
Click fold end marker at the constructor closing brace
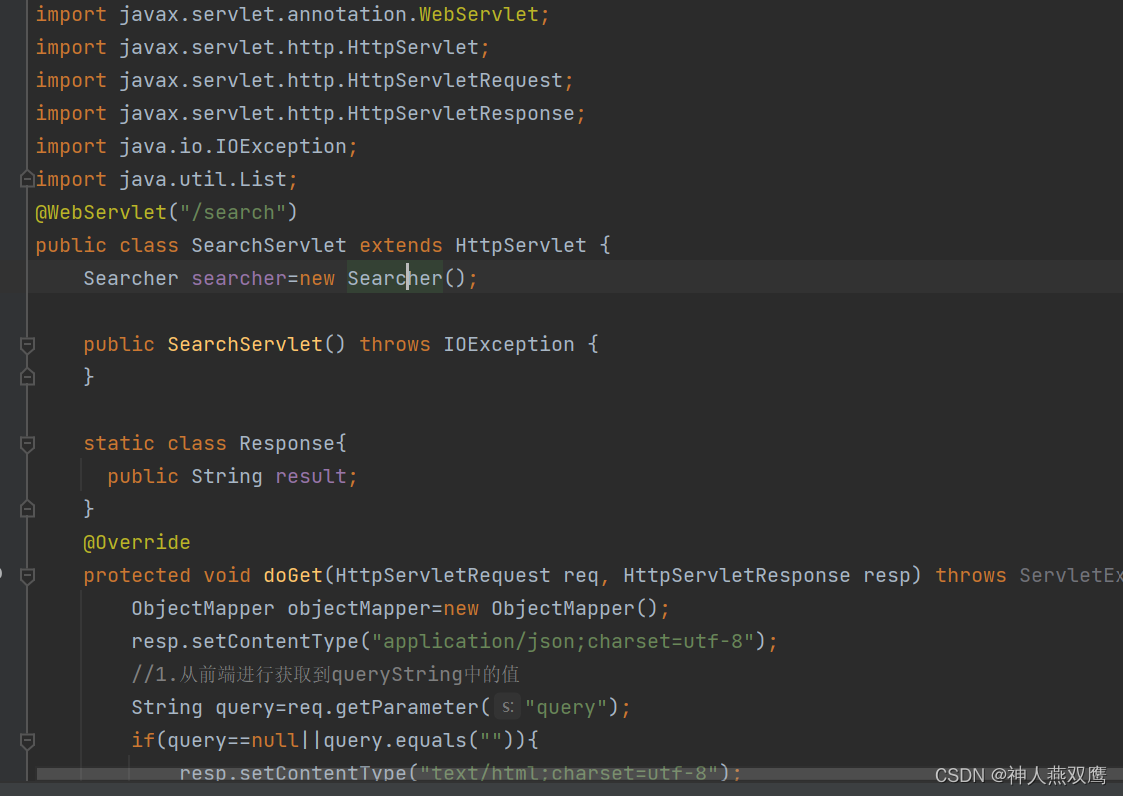coord(27,377)
